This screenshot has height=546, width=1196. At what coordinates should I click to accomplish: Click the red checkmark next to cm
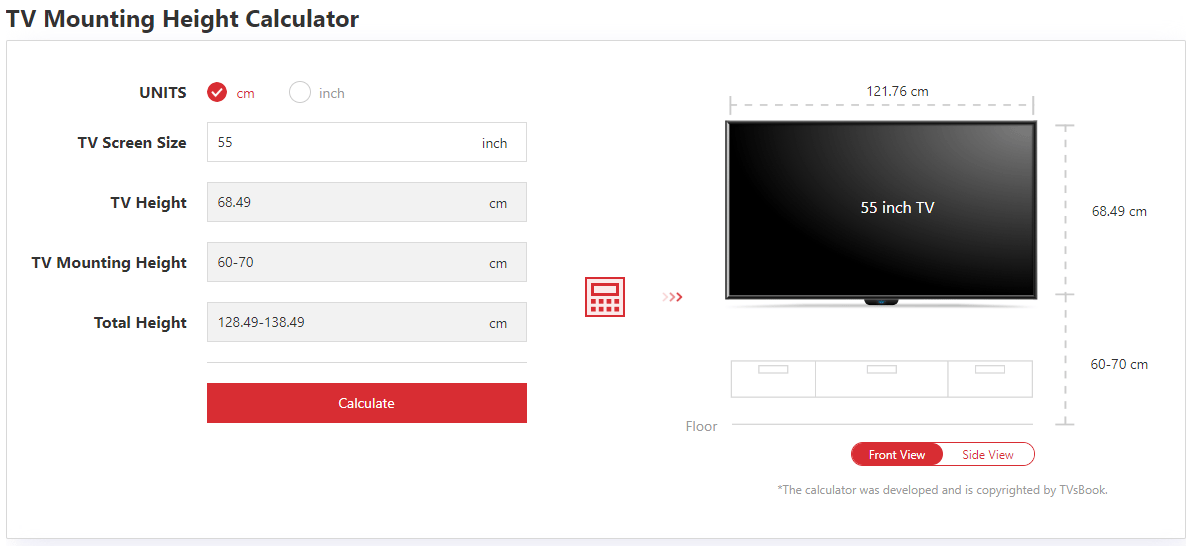[x=217, y=93]
